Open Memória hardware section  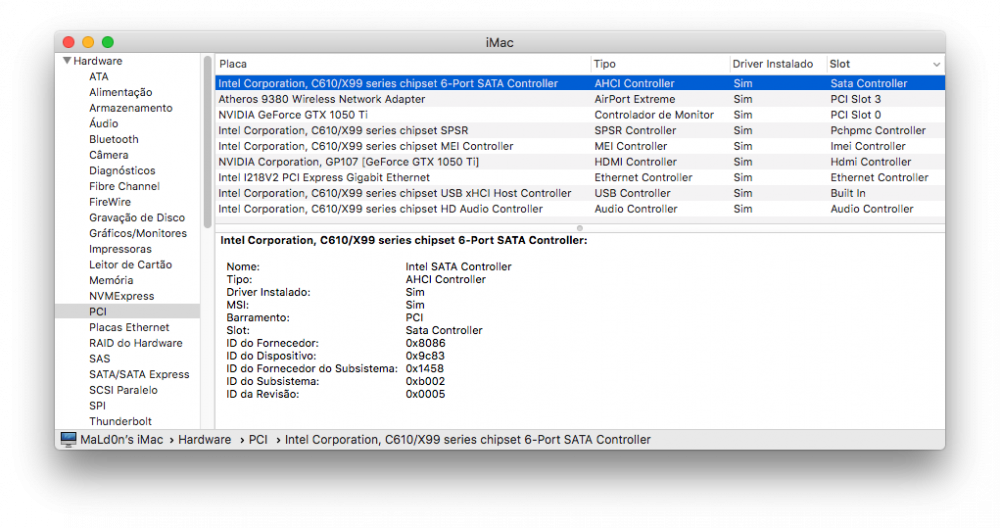[x=111, y=281]
